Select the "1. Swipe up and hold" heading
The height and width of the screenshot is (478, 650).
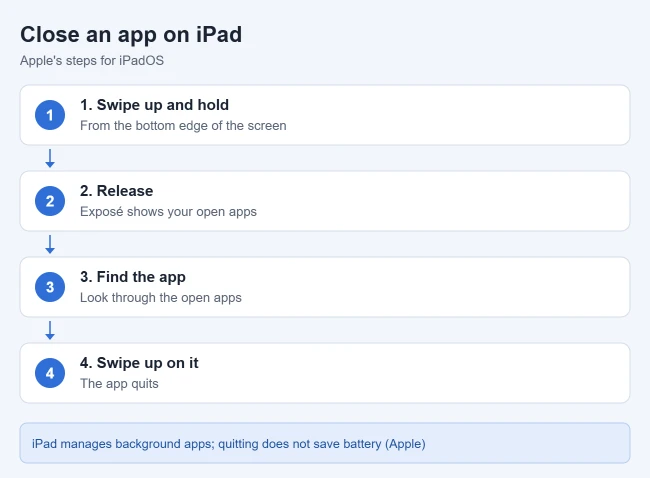tap(154, 105)
